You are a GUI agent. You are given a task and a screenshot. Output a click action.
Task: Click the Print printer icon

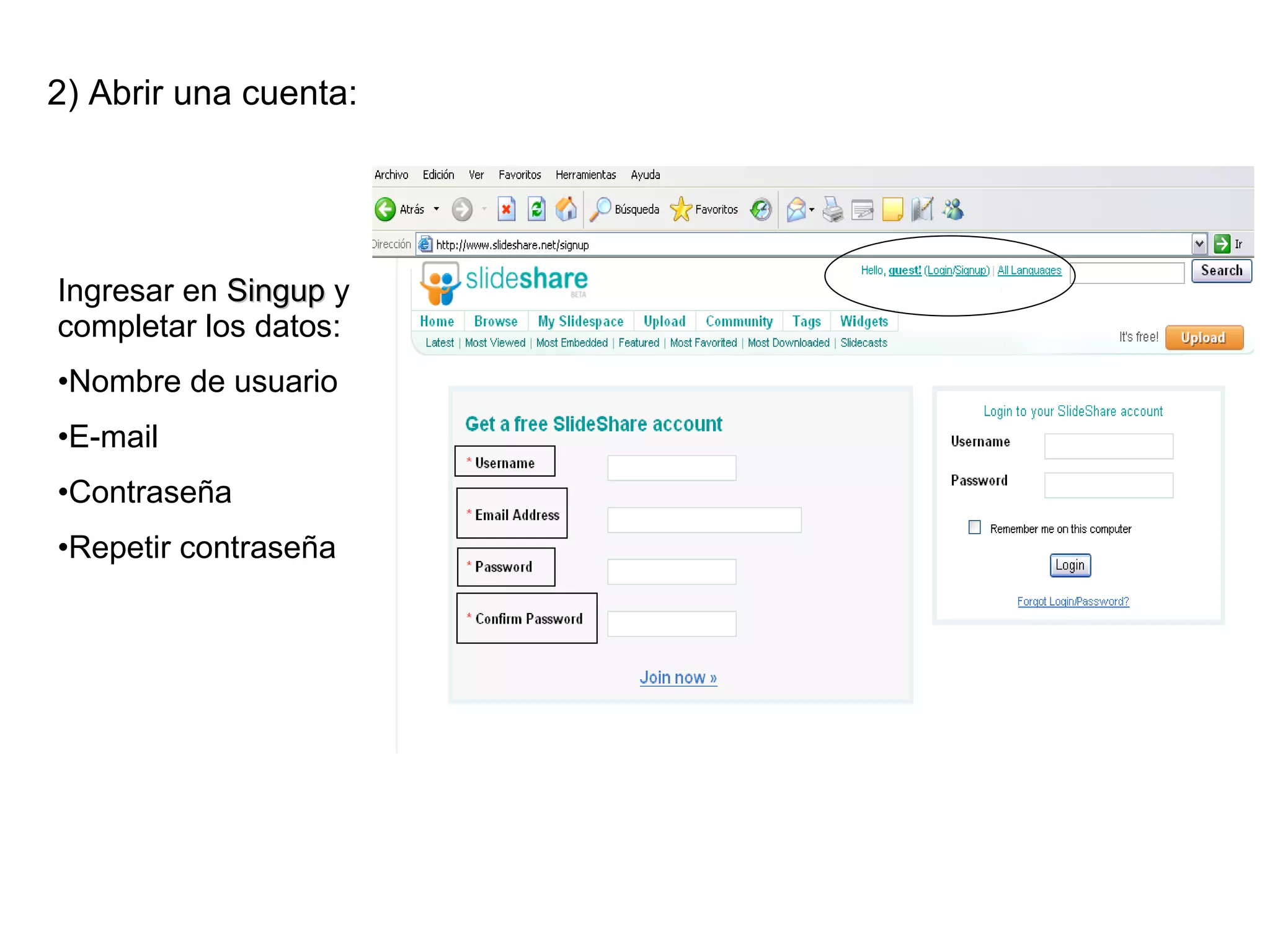[x=833, y=209]
